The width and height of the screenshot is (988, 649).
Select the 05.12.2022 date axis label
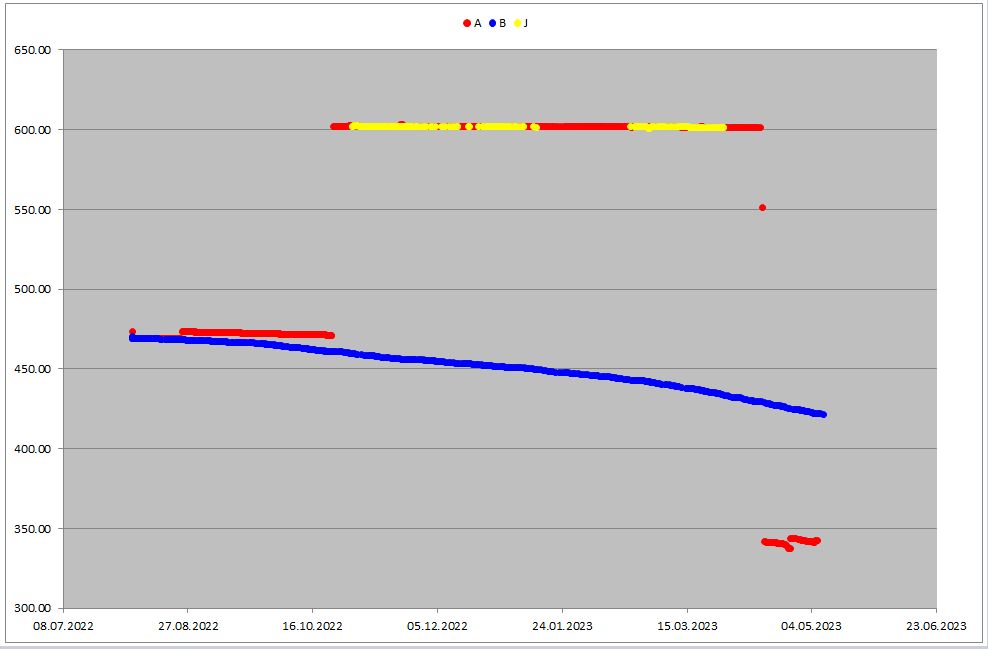(x=437, y=626)
